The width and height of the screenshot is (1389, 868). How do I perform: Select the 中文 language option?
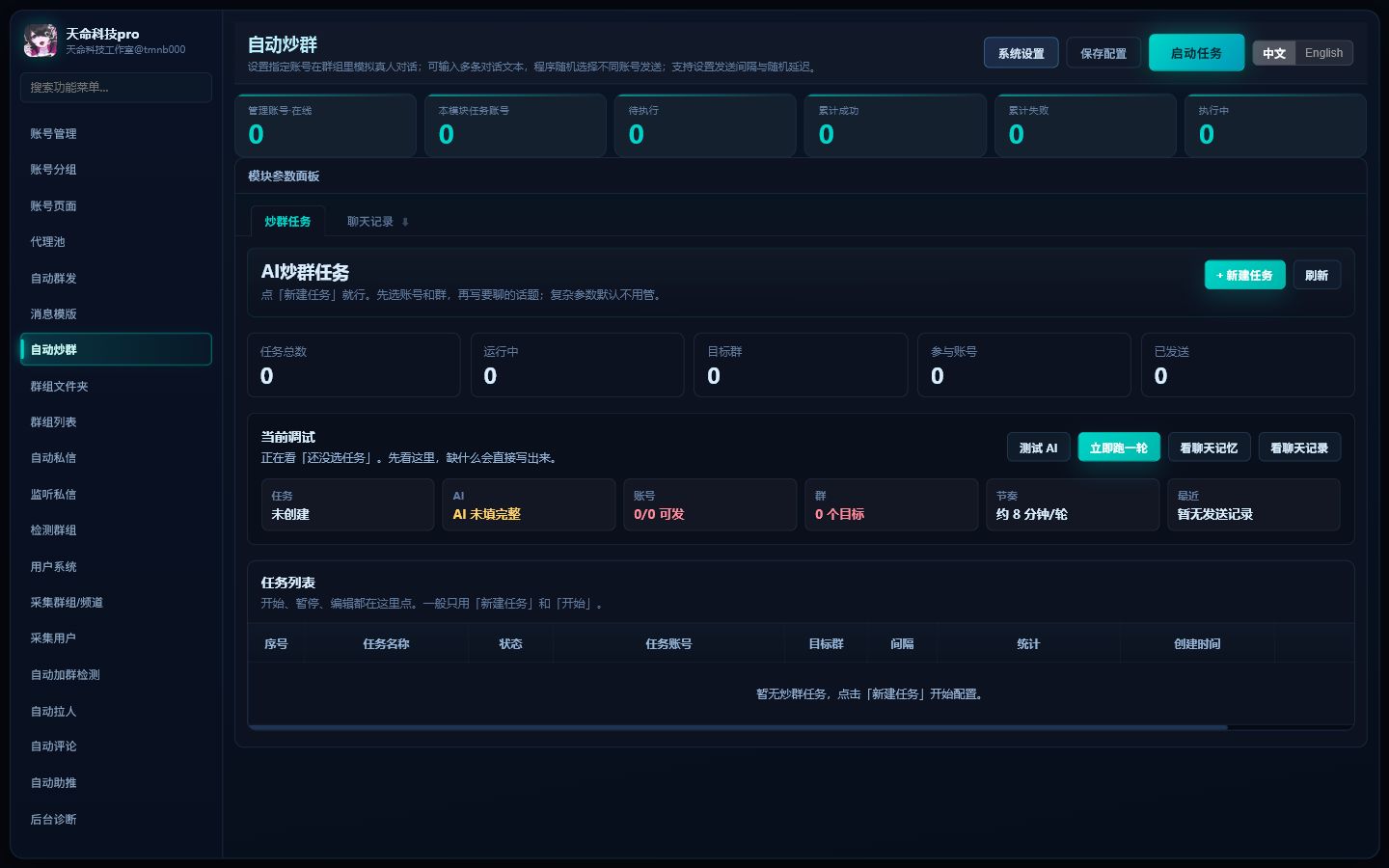click(x=1274, y=53)
